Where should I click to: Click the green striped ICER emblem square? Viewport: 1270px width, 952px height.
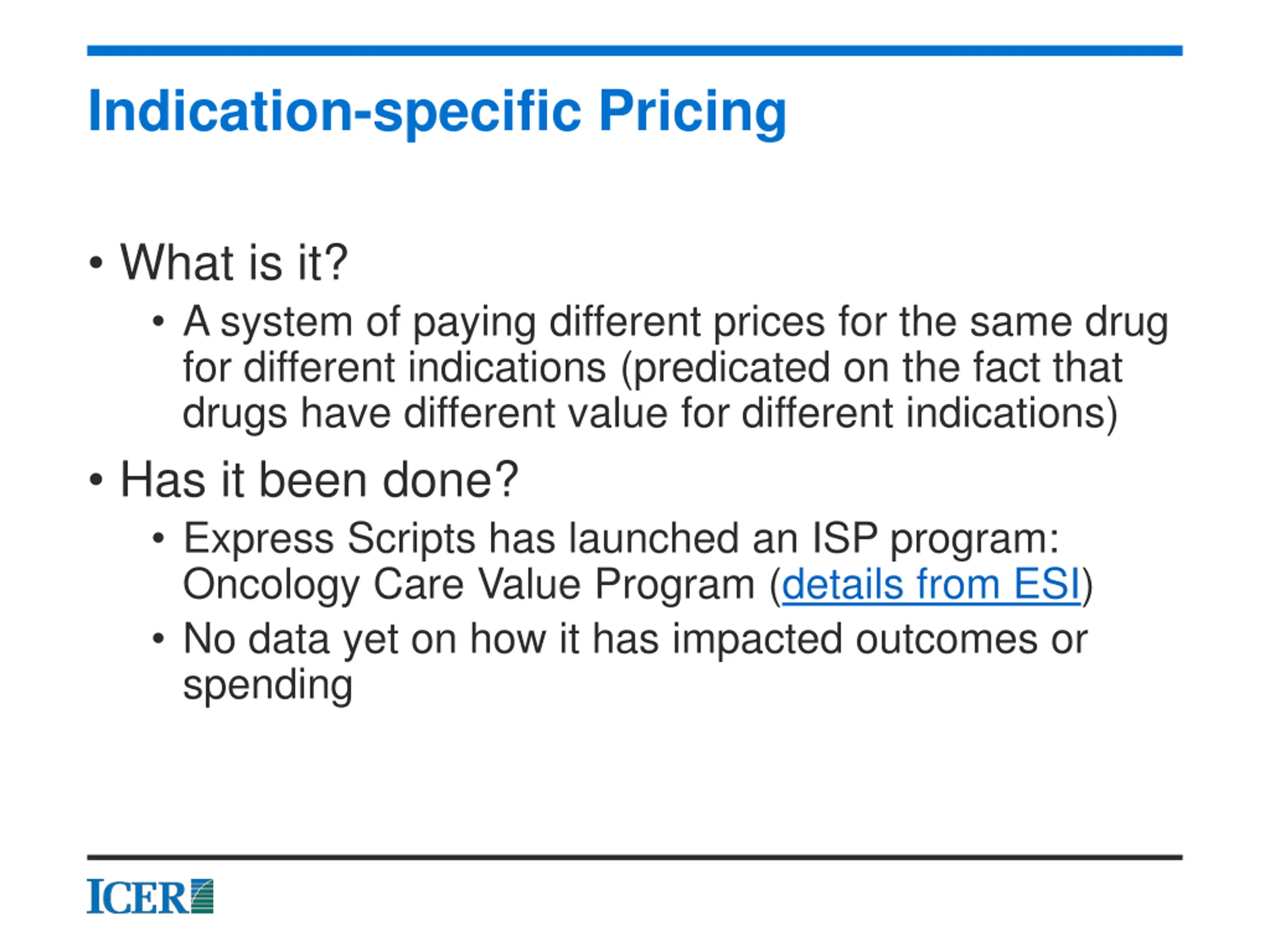coord(202,896)
